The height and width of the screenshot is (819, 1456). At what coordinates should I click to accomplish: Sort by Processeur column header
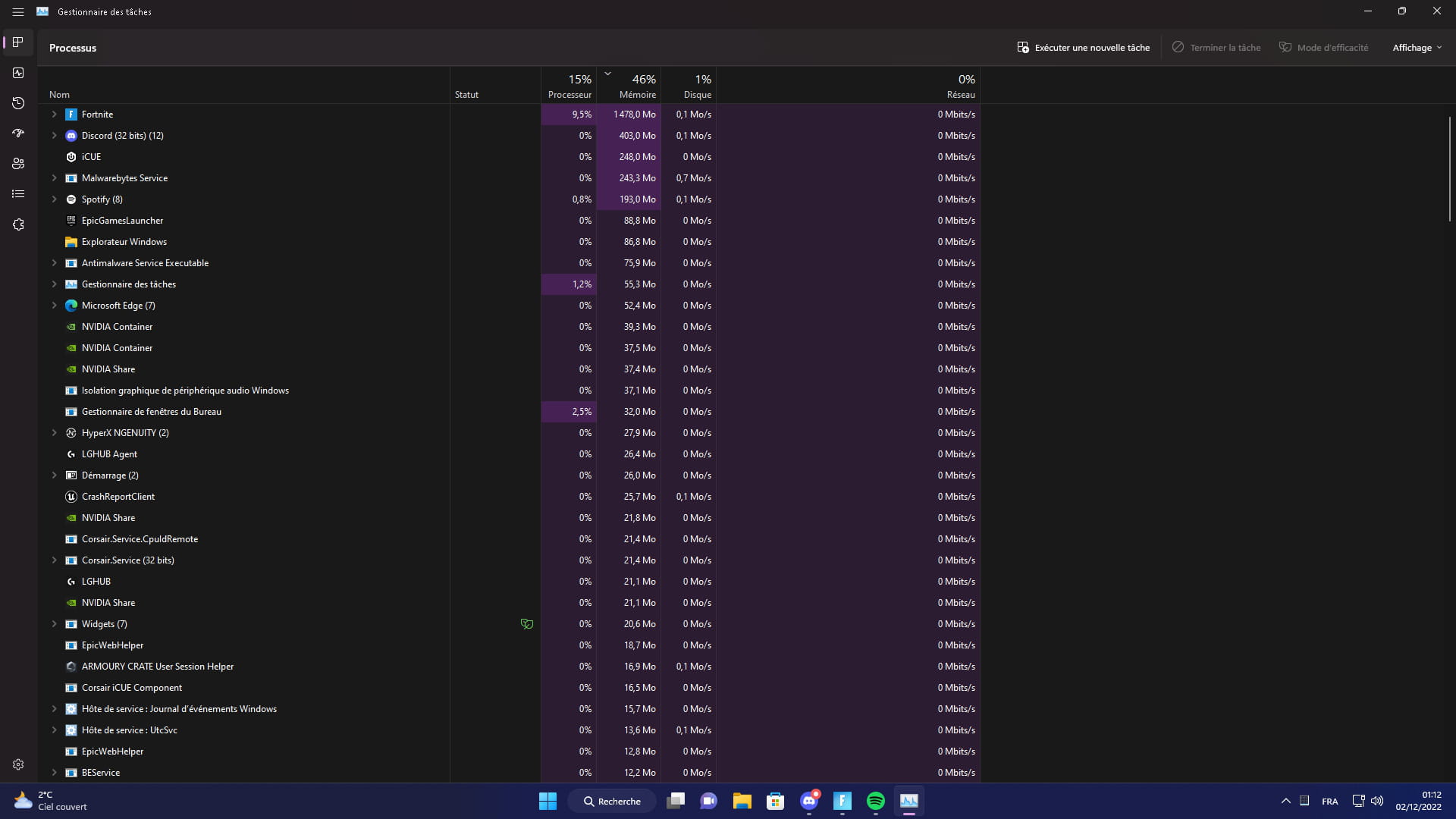pos(569,85)
